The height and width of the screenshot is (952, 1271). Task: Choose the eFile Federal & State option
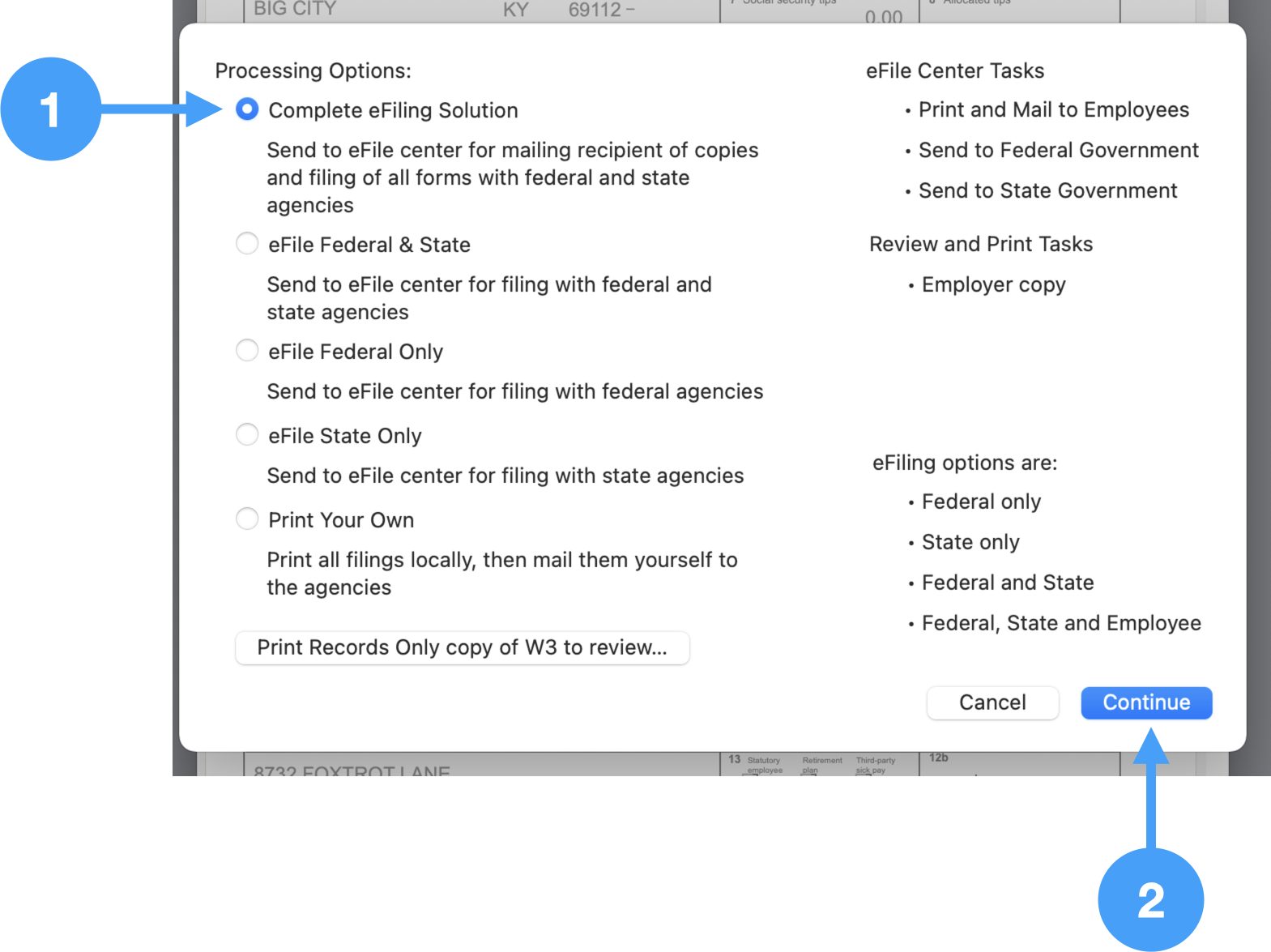pos(247,244)
